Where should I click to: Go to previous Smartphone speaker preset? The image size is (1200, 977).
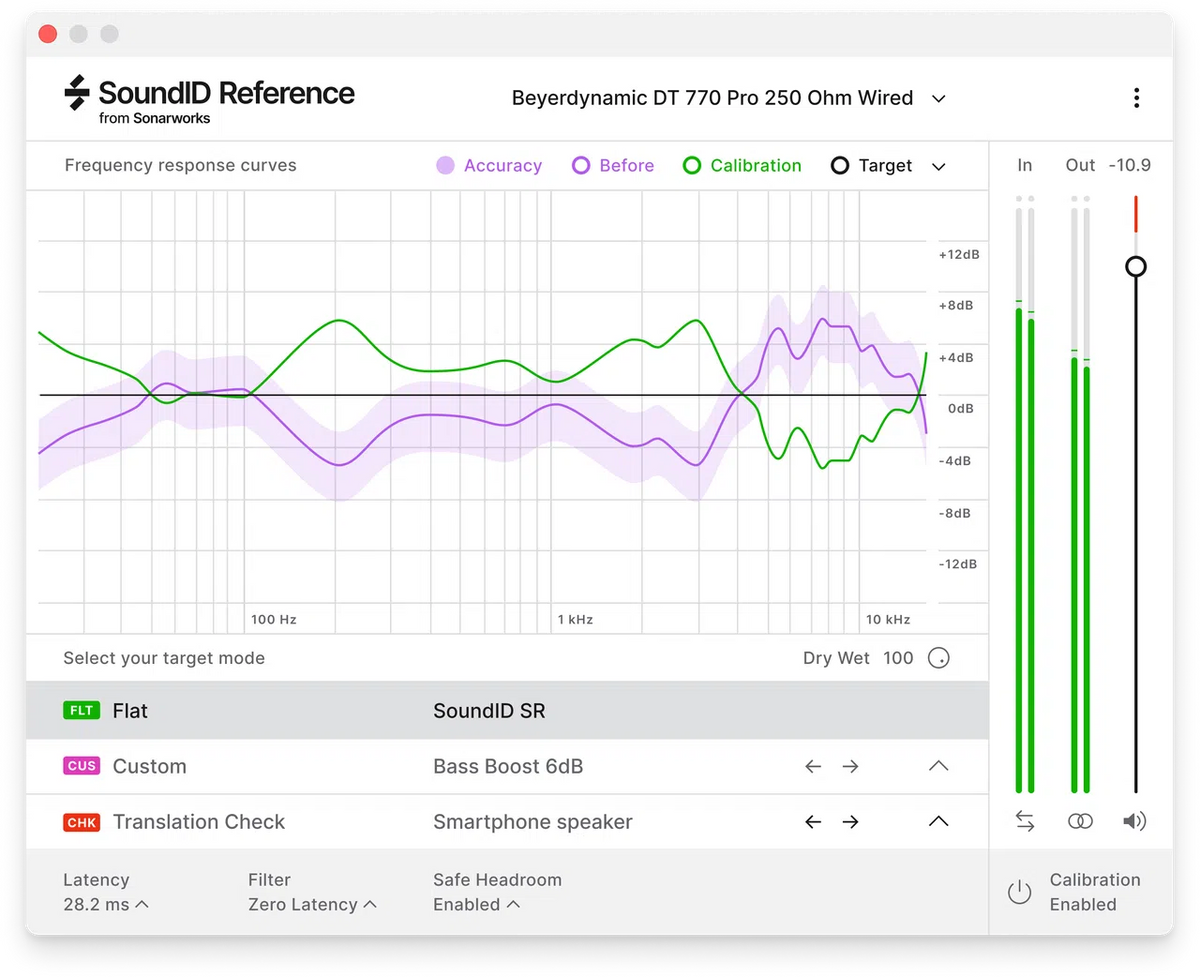[811, 821]
